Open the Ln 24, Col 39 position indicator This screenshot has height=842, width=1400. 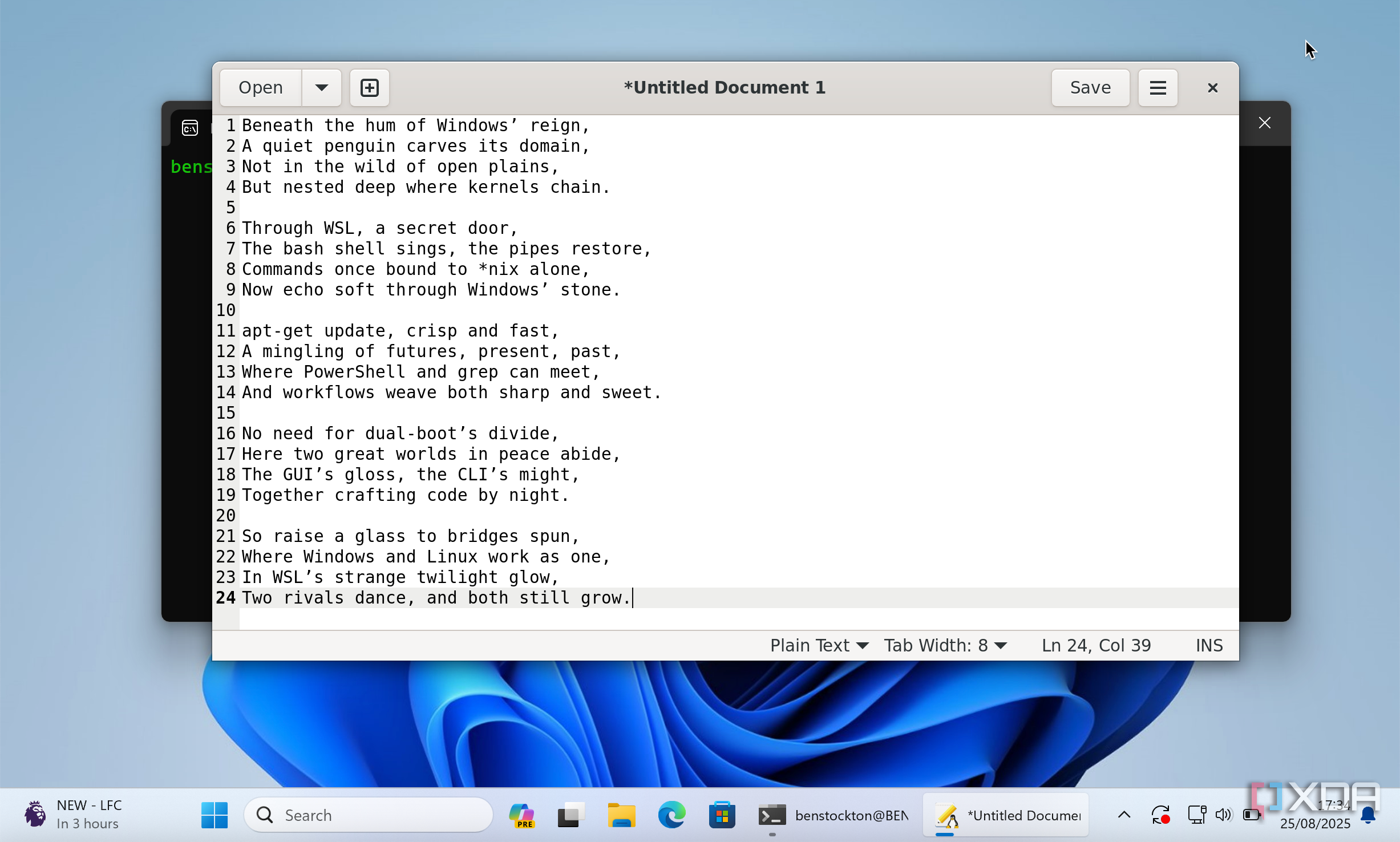point(1095,645)
